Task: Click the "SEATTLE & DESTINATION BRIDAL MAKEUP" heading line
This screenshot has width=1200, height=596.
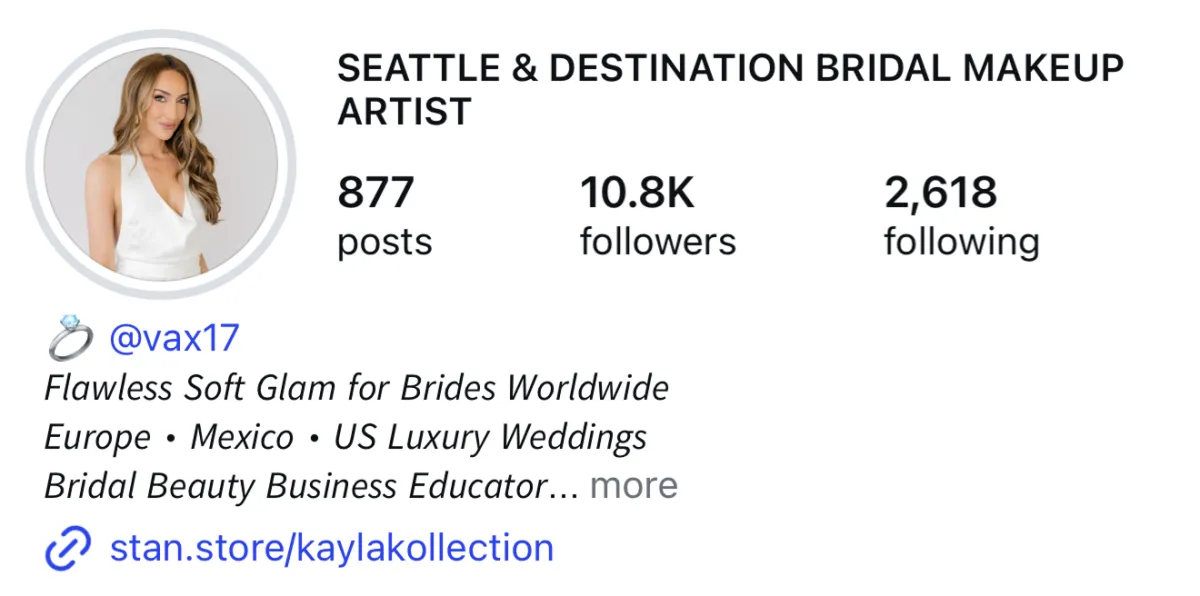Action: (x=730, y=68)
